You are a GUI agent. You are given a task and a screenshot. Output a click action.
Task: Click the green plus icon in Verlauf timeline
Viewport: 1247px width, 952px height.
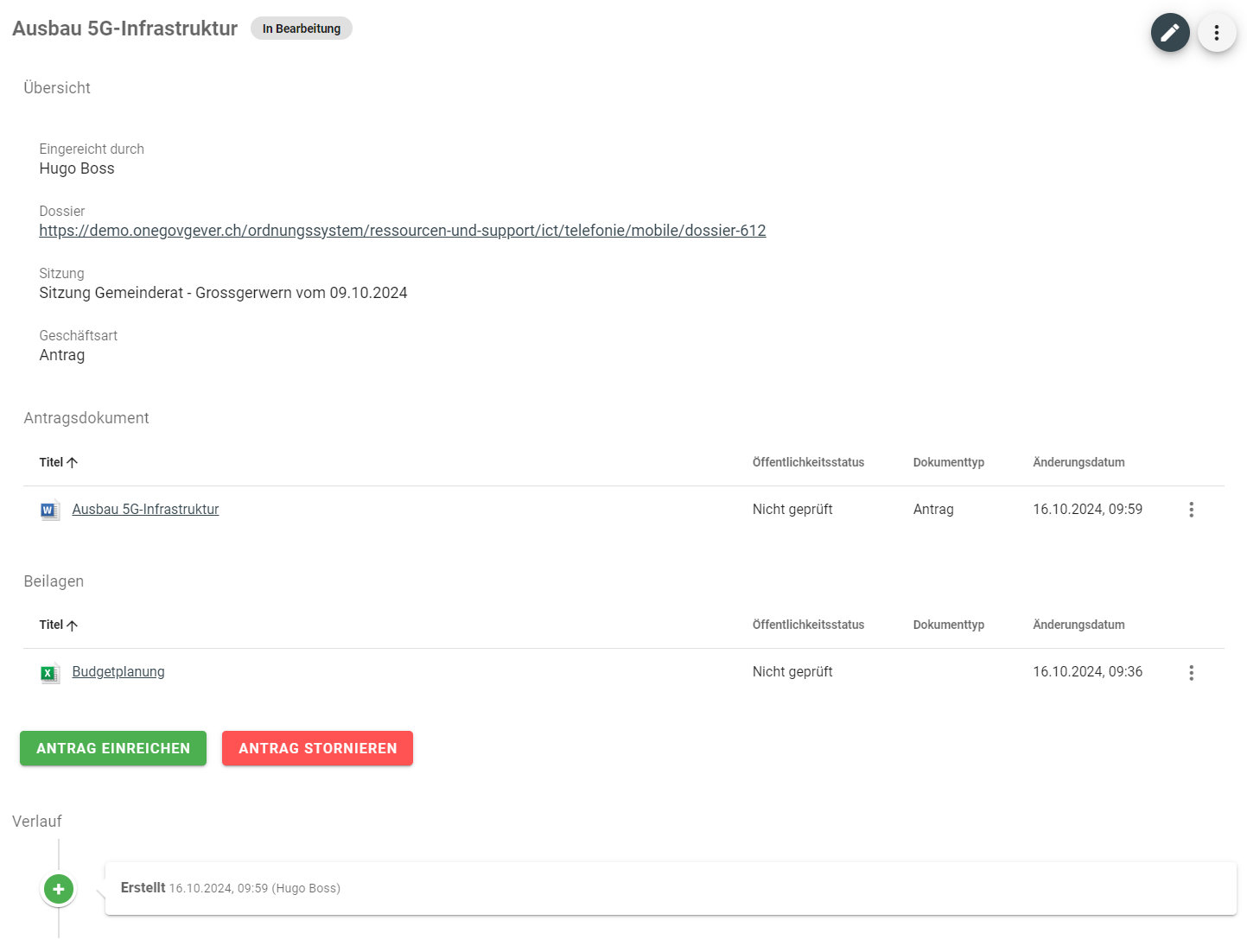(59, 889)
